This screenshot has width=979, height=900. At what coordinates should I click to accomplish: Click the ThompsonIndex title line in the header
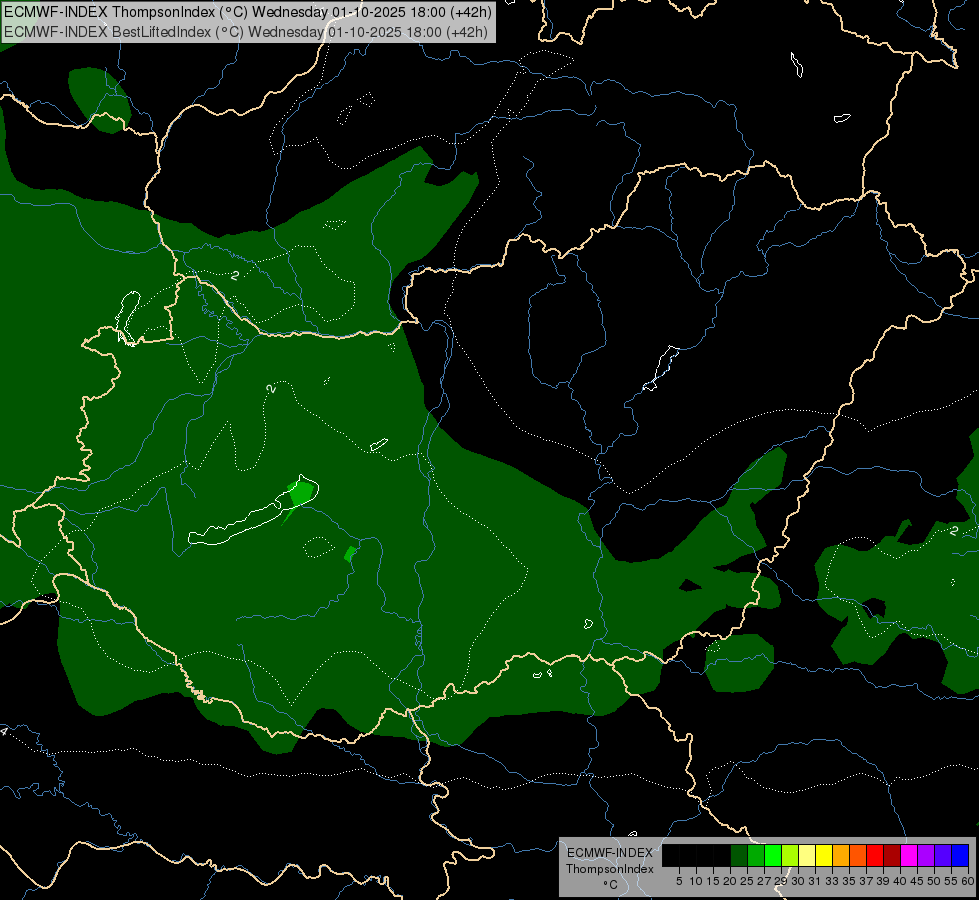[x=248, y=12]
